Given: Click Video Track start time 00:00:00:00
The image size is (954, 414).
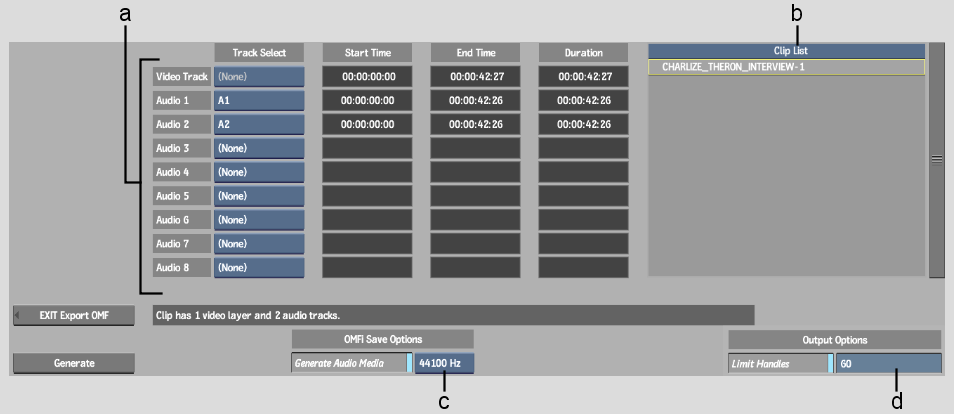Looking at the screenshot, I should tap(367, 77).
